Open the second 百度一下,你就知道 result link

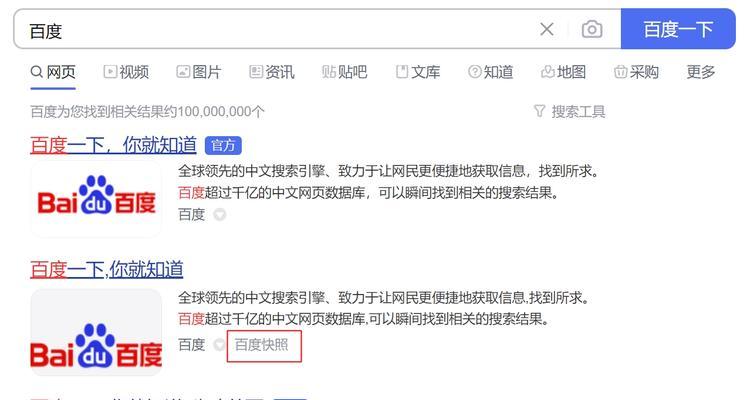click(x=107, y=269)
